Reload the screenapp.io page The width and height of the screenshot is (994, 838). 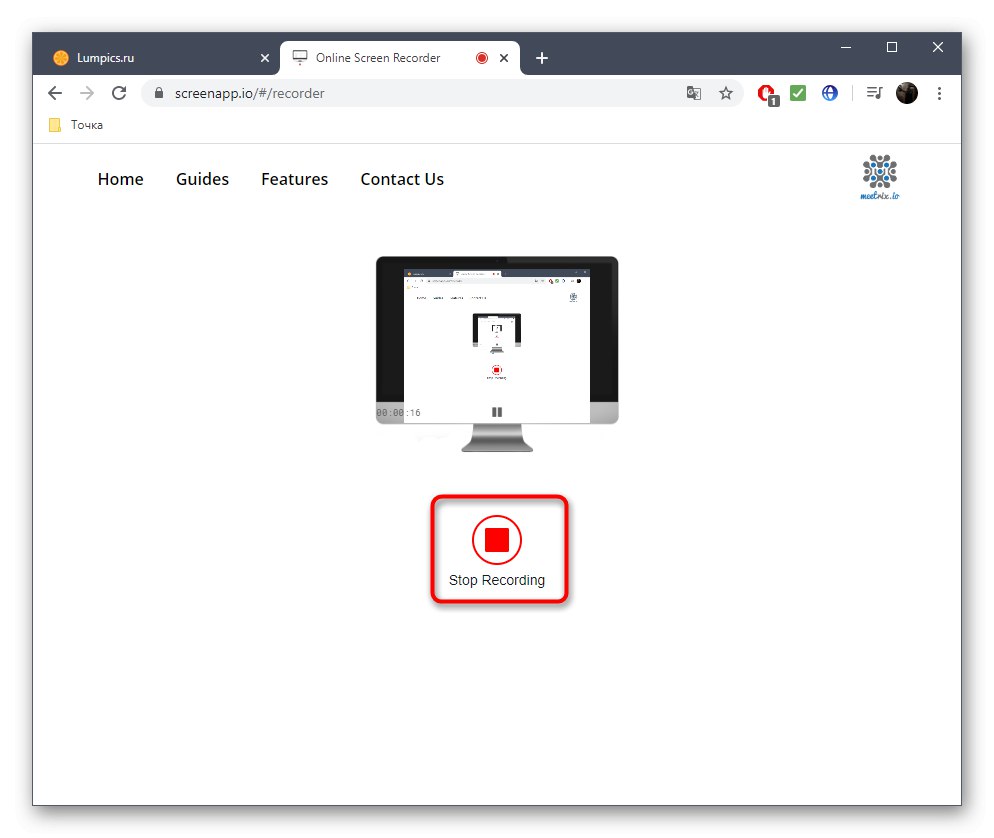(119, 92)
